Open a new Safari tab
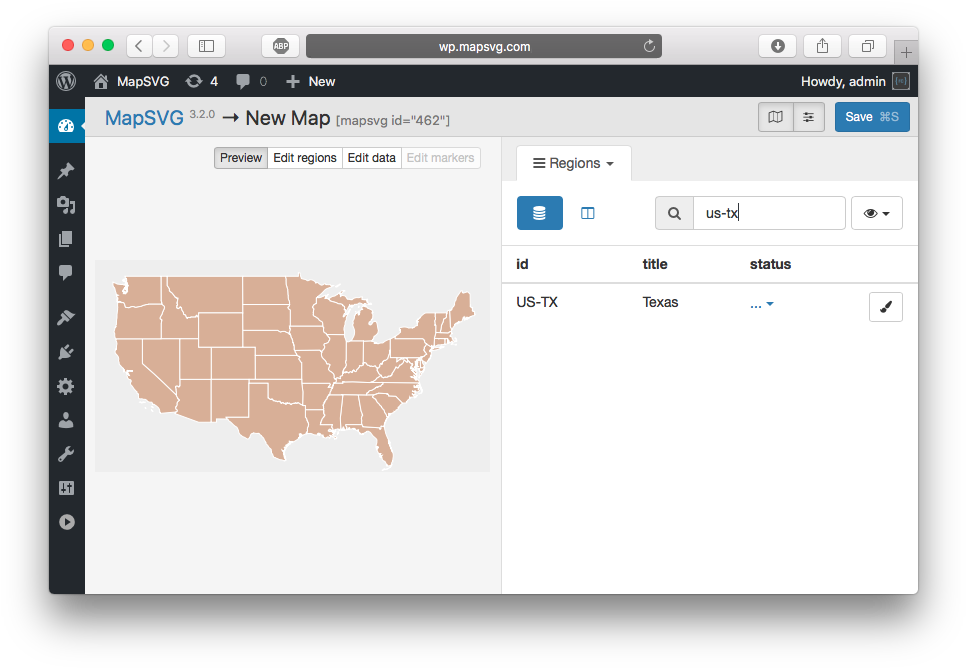Image resolution: width=966 pixels, height=668 pixels. 906,53
